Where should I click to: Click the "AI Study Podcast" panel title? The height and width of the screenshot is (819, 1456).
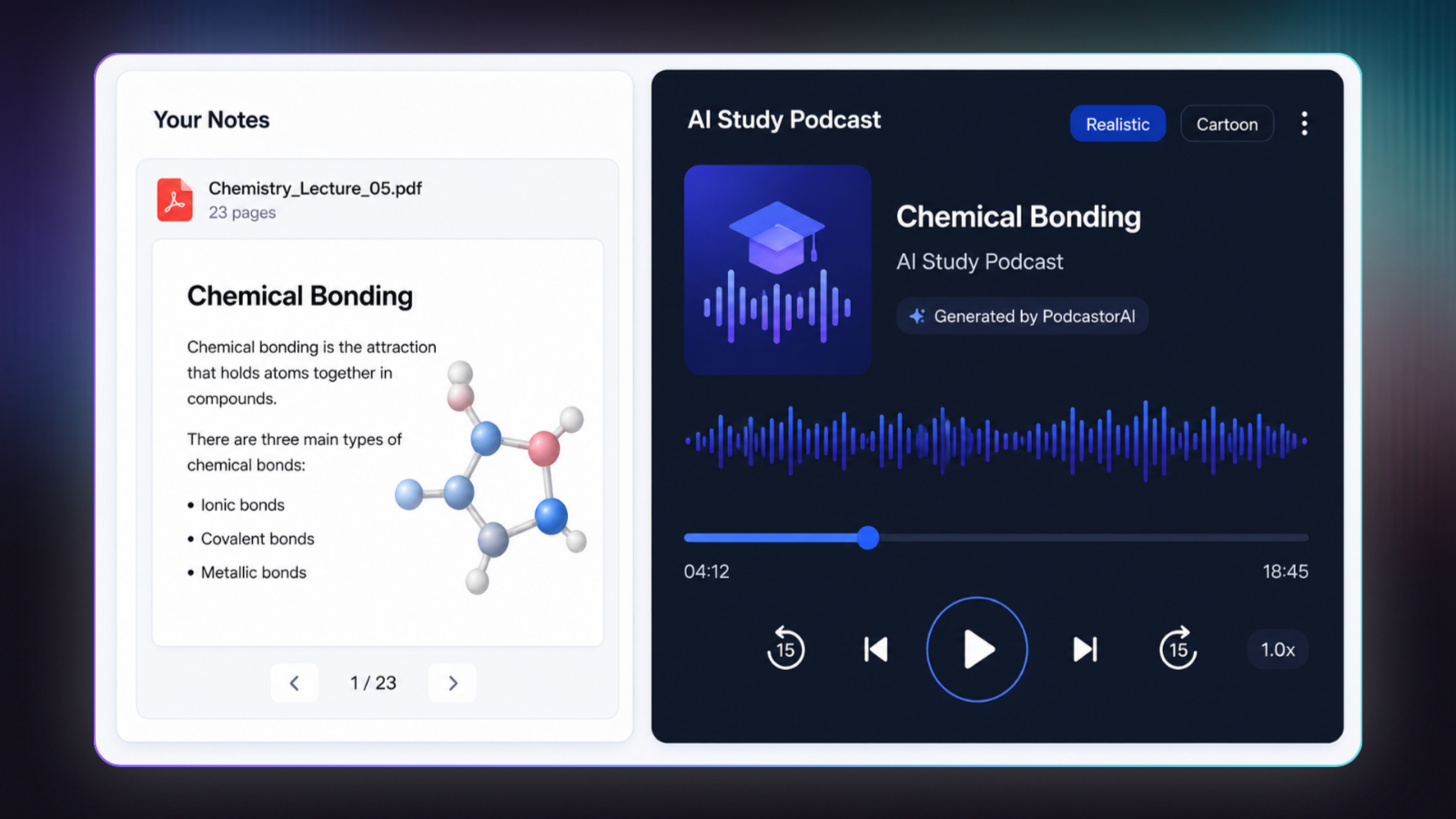(784, 120)
